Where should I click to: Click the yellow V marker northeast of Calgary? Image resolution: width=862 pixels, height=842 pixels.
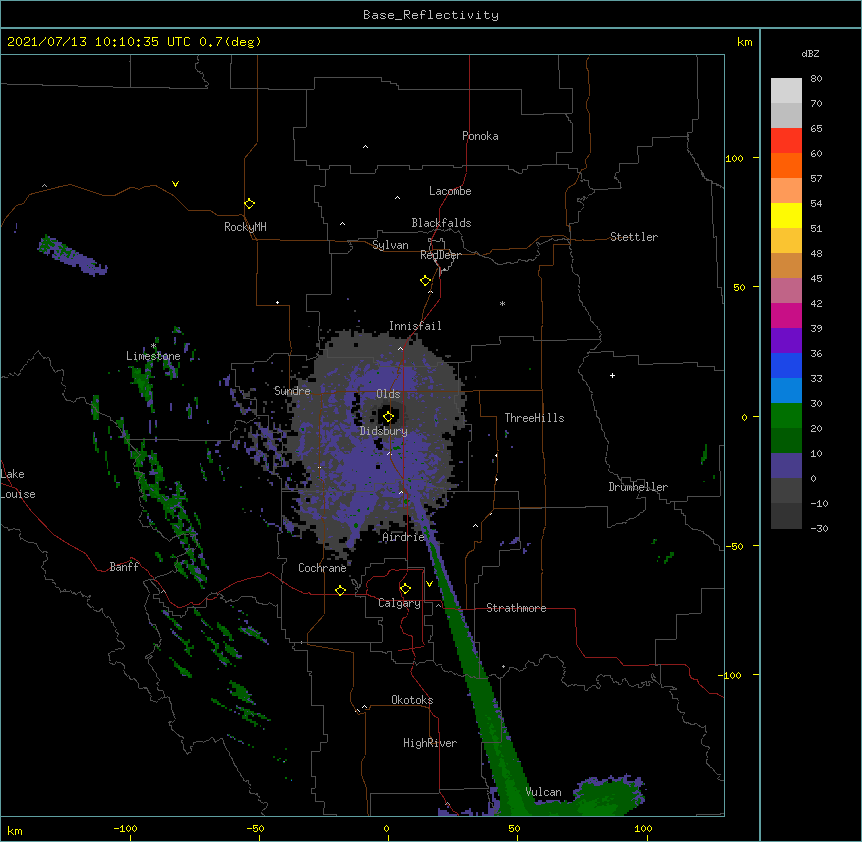point(429,584)
